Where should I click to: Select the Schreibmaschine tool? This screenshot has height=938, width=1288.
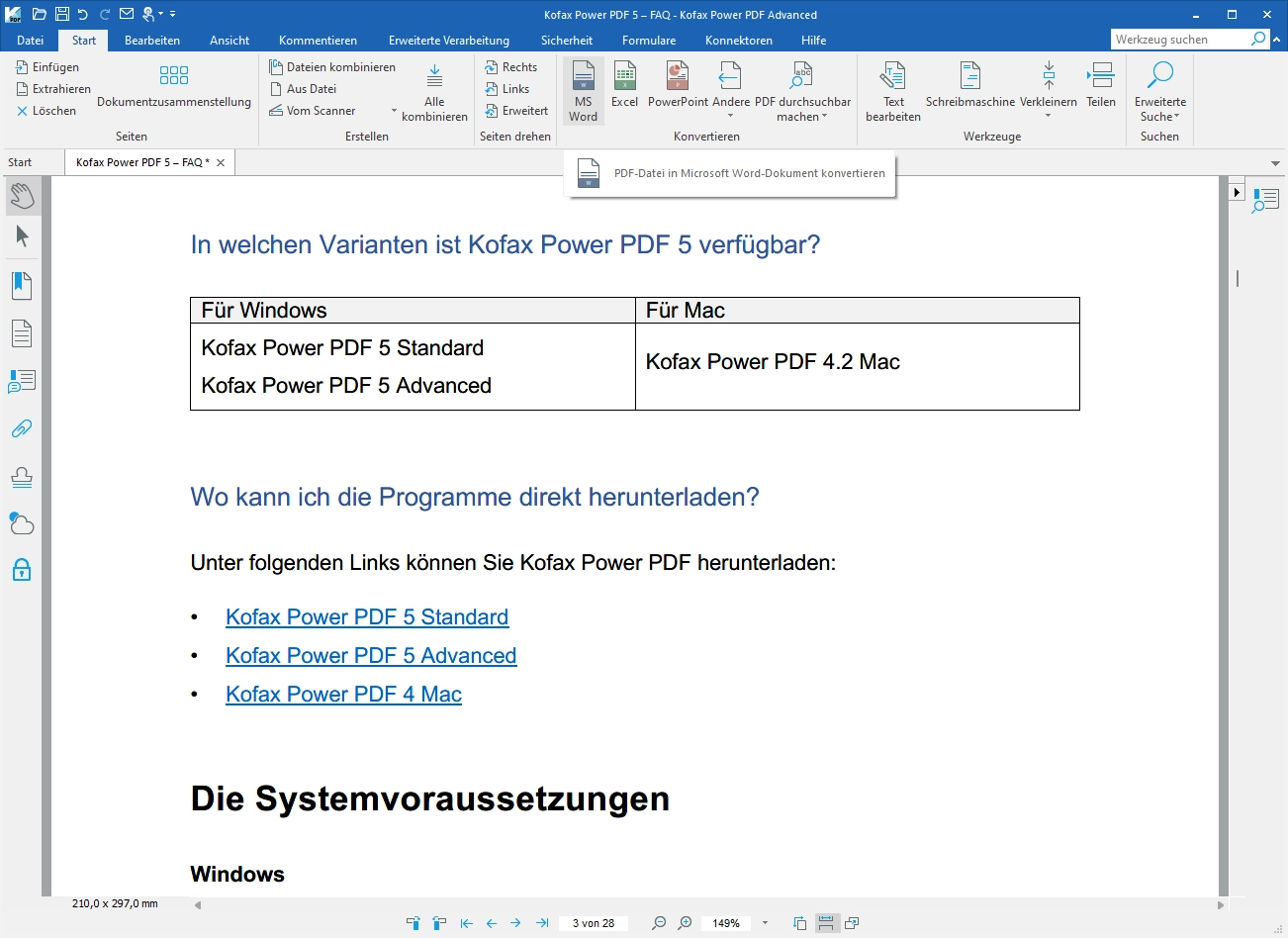click(970, 85)
